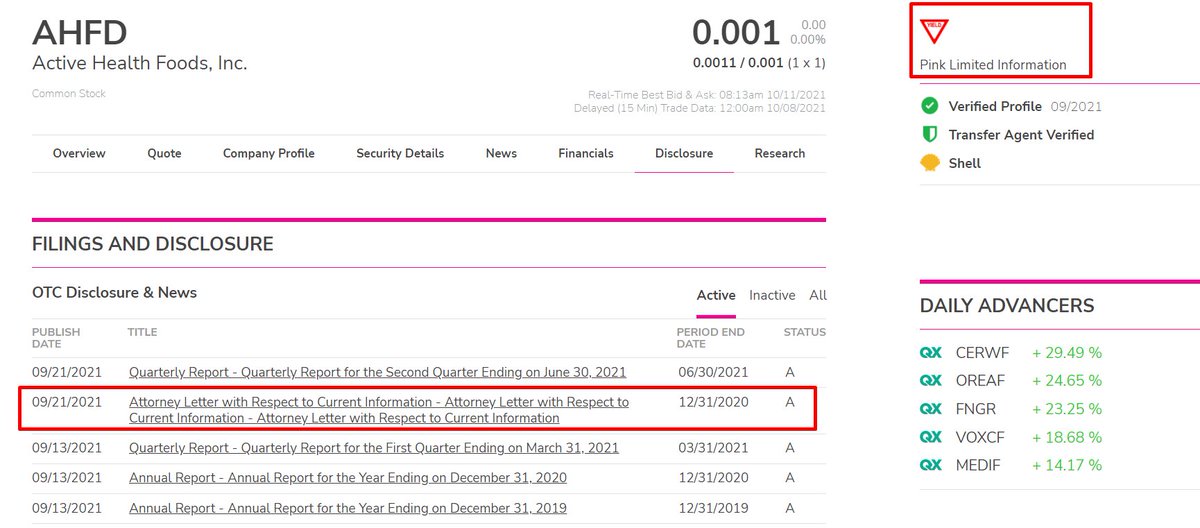The width and height of the screenshot is (1200, 528).
Task: Click the QX icon beside CERWF
Action: click(931, 353)
